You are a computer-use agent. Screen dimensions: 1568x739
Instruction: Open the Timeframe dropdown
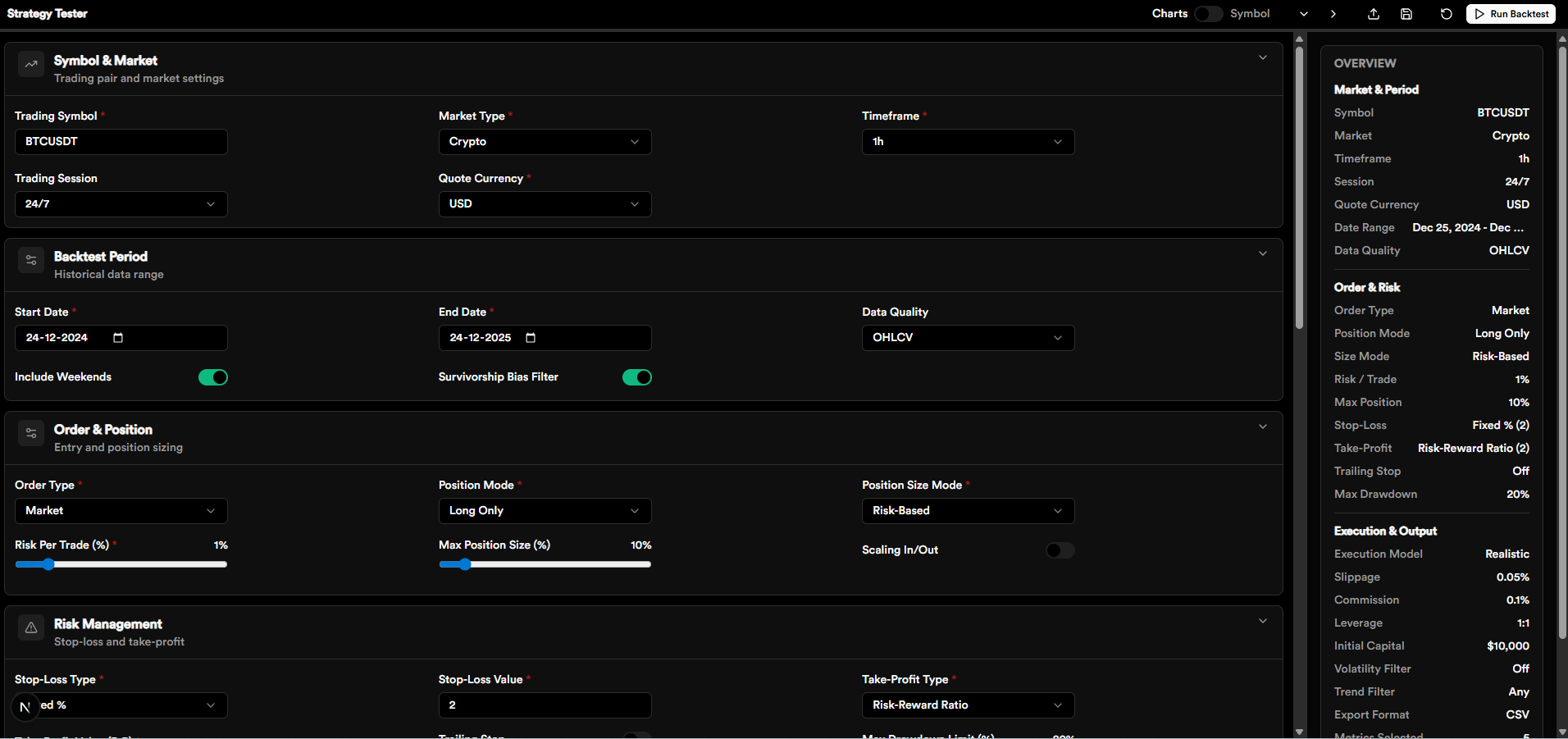coord(968,141)
